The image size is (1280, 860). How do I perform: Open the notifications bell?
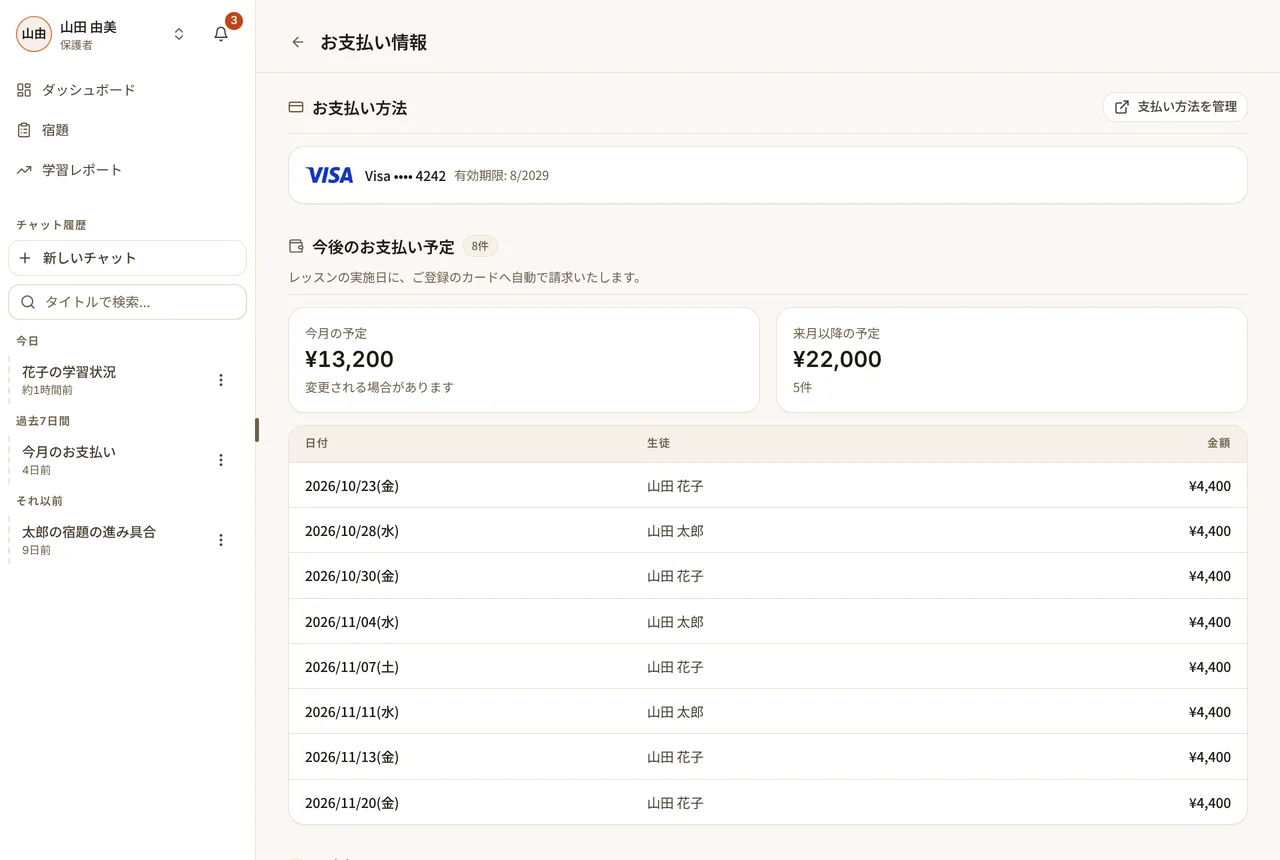[x=221, y=34]
